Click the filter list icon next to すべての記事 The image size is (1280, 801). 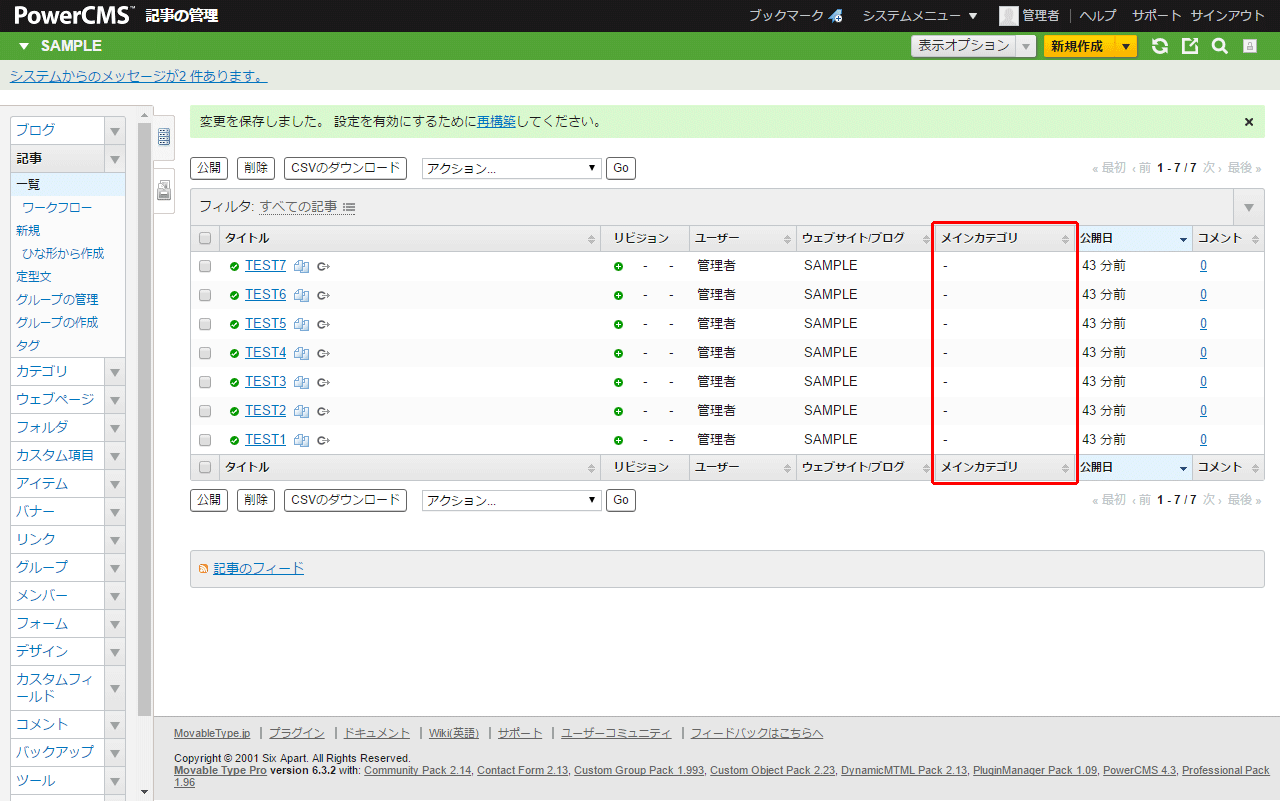tap(349, 207)
